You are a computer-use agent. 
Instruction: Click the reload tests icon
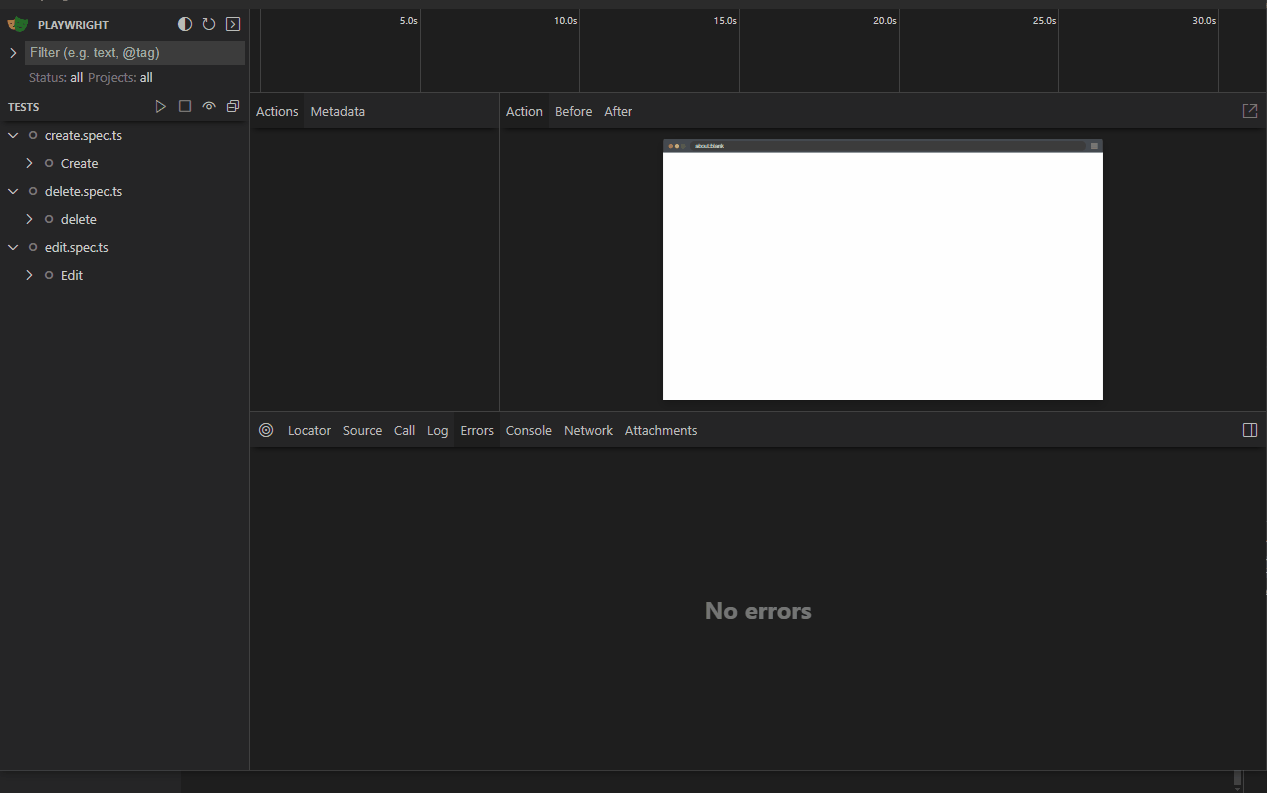pyautogui.click(x=209, y=24)
